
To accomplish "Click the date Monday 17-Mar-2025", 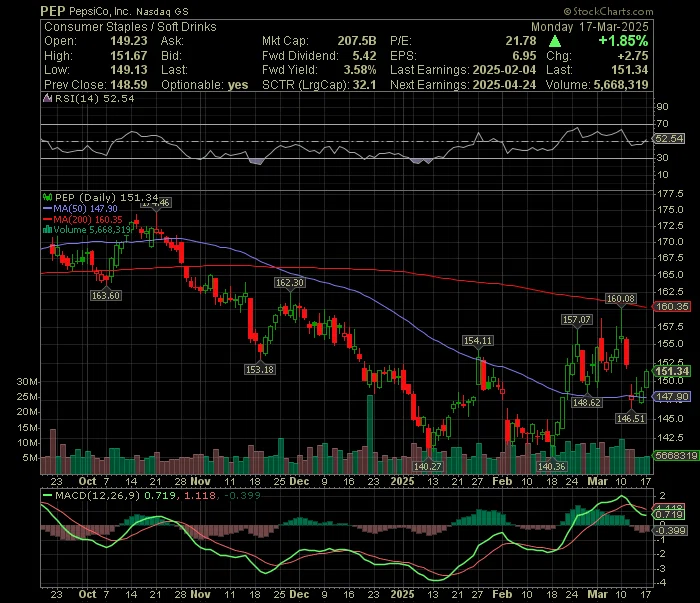I will (590, 27).
